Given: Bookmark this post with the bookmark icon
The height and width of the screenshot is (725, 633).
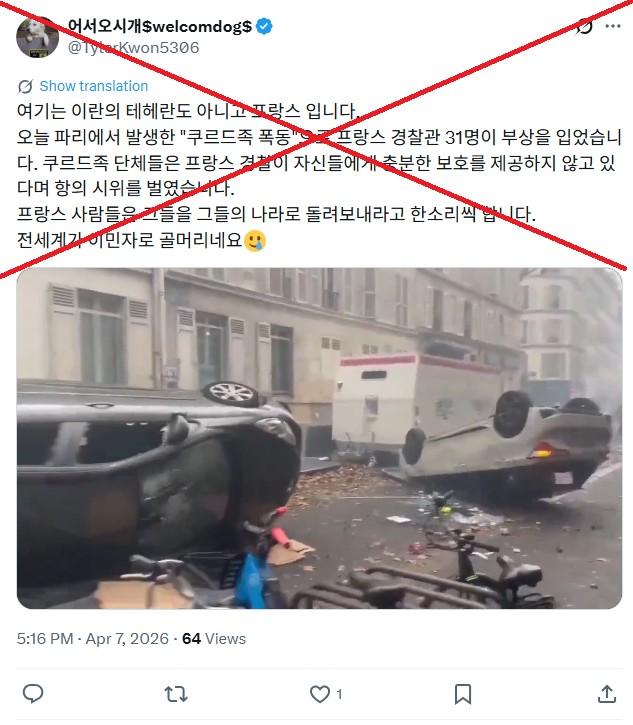Looking at the screenshot, I should 463,694.
